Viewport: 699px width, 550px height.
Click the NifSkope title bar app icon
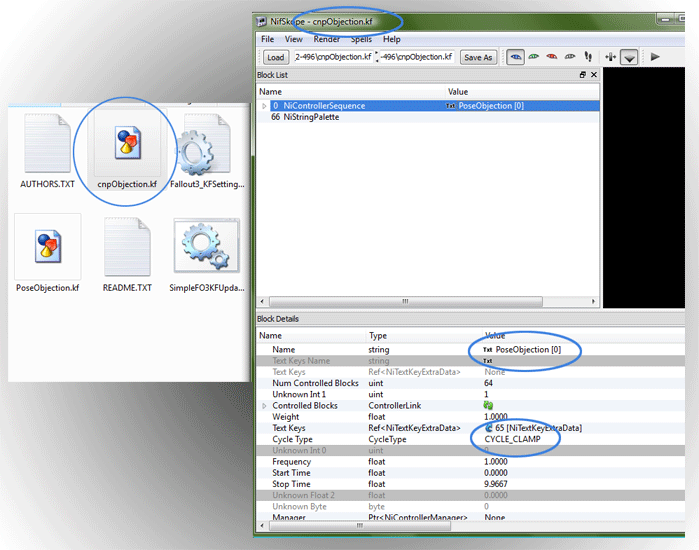[x=261, y=21]
